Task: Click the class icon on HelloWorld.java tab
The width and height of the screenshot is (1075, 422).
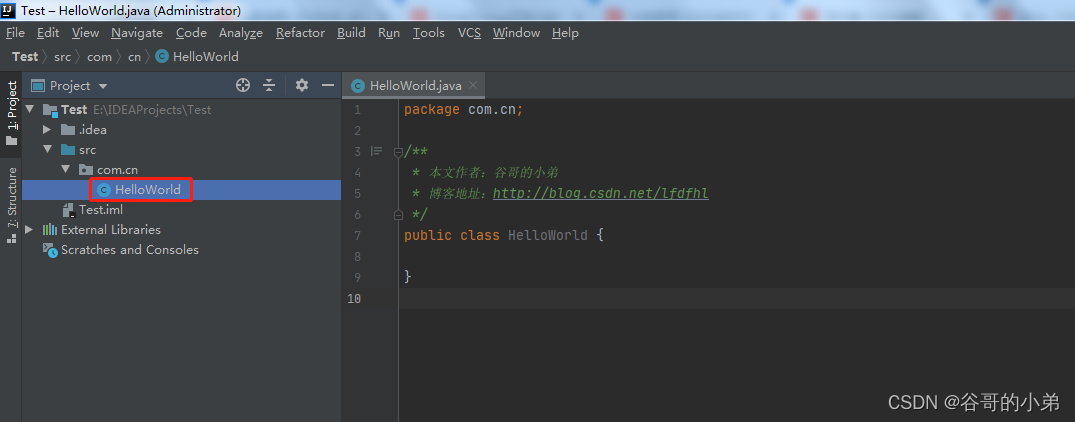Action: point(357,86)
